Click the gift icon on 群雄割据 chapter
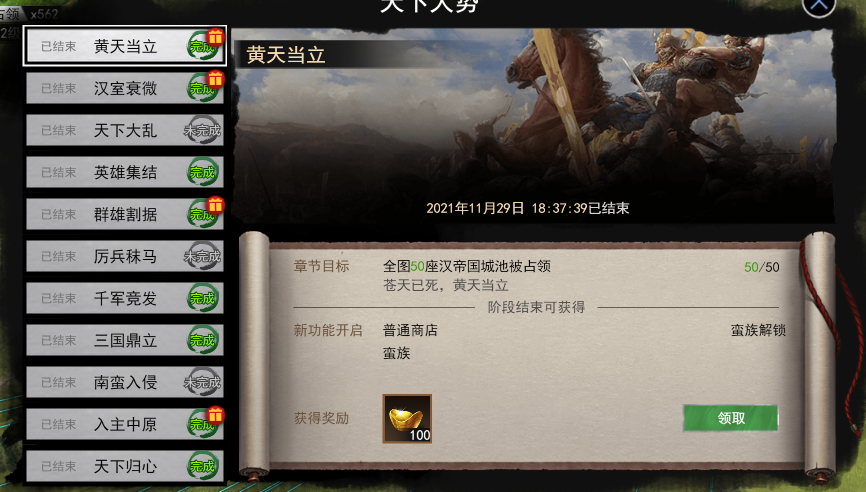Image resolution: width=866 pixels, height=492 pixels. 215,205
